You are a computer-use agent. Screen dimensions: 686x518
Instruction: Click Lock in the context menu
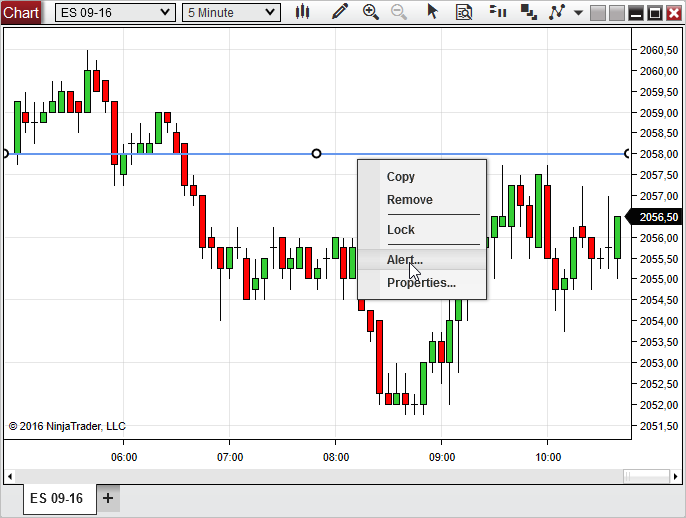pos(401,230)
